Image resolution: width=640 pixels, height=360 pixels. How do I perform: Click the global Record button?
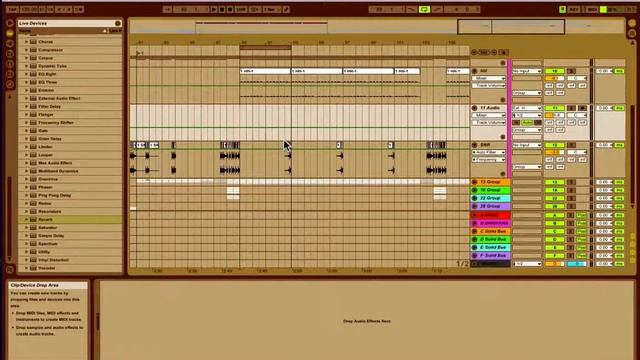[x=230, y=9]
